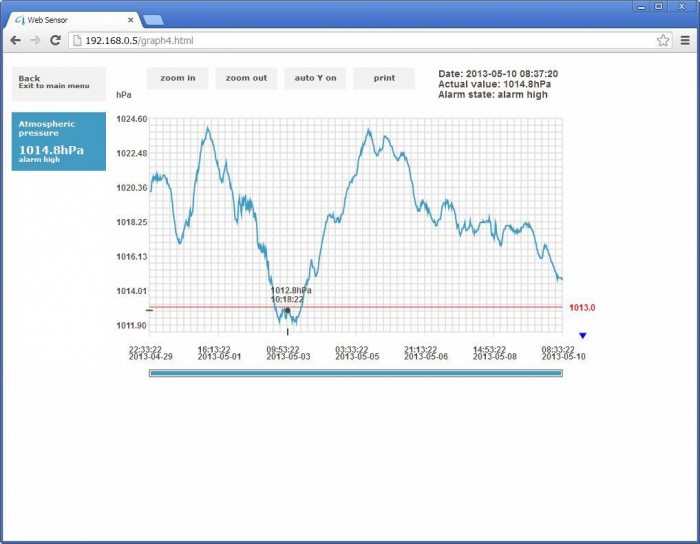This screenshot has width=700, height=544.
Task: Click the browser back arrow
Action: [x=15, y=40]
